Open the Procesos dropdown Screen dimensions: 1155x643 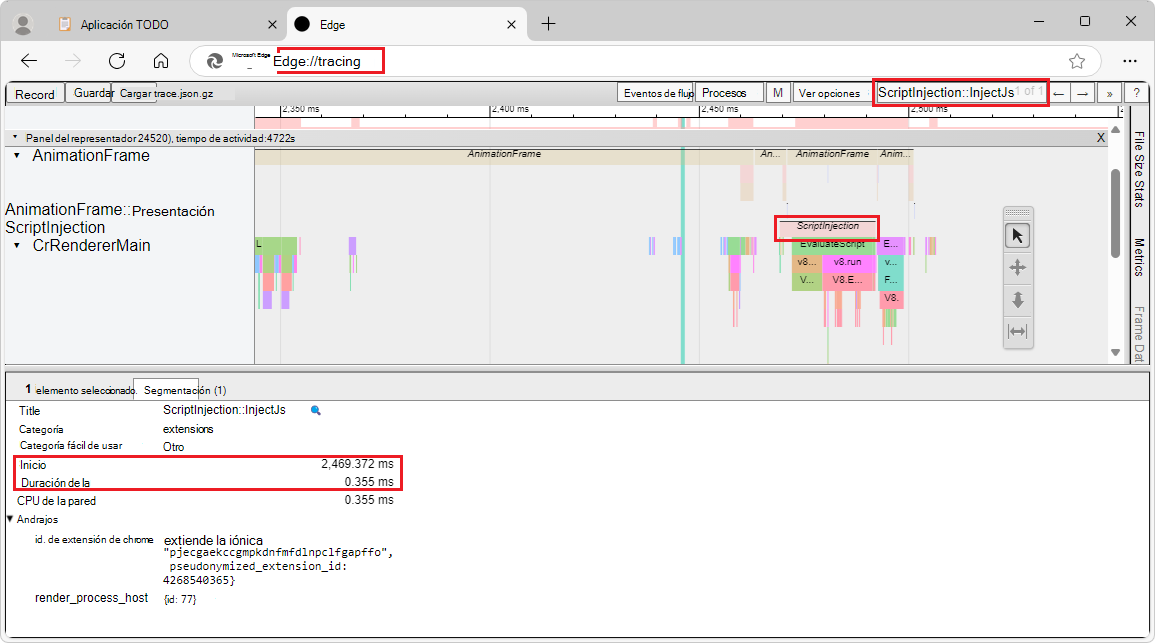click(729, 92)
